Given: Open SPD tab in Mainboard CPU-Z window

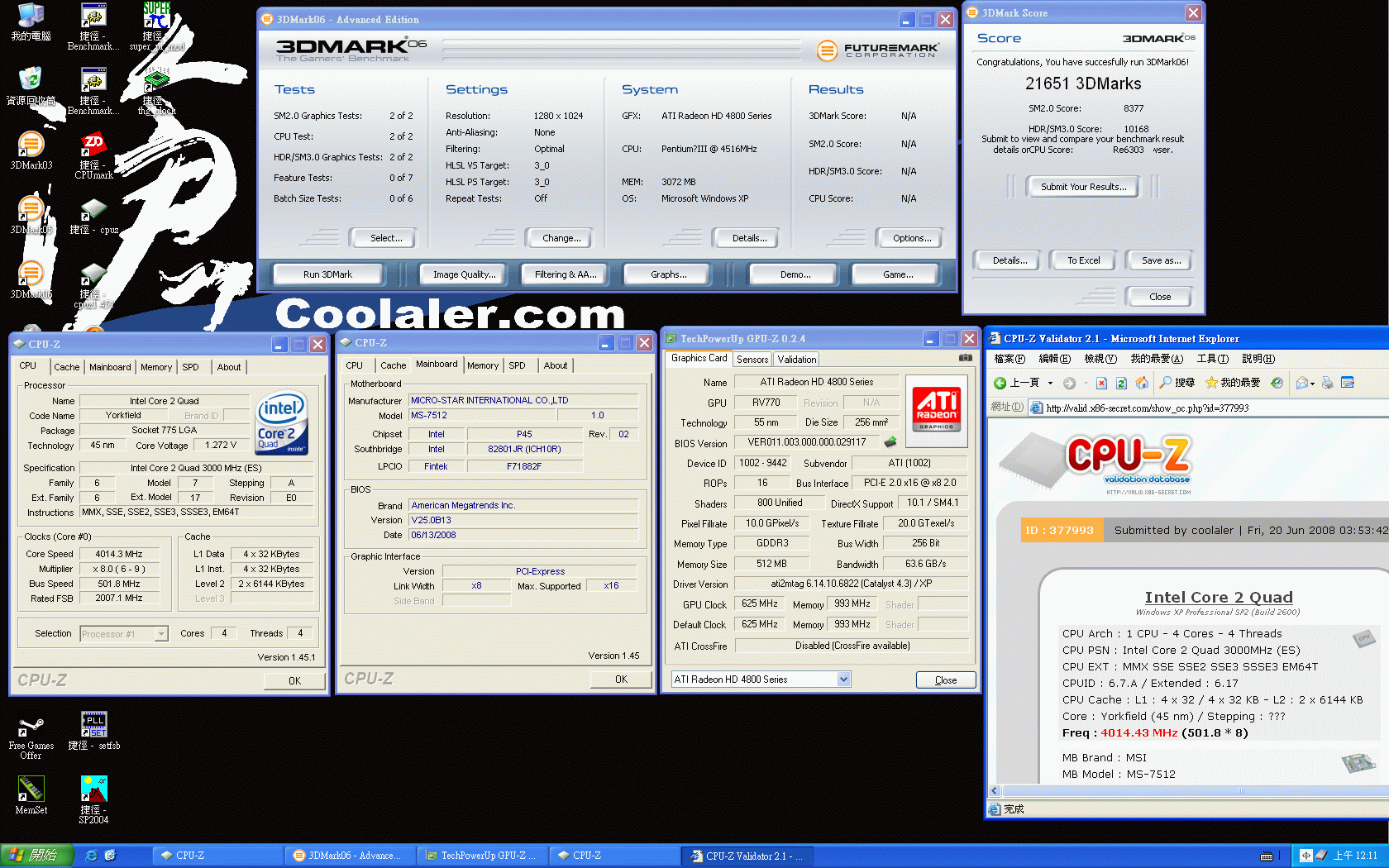Looking at the screenshot, I should (518, 365).
